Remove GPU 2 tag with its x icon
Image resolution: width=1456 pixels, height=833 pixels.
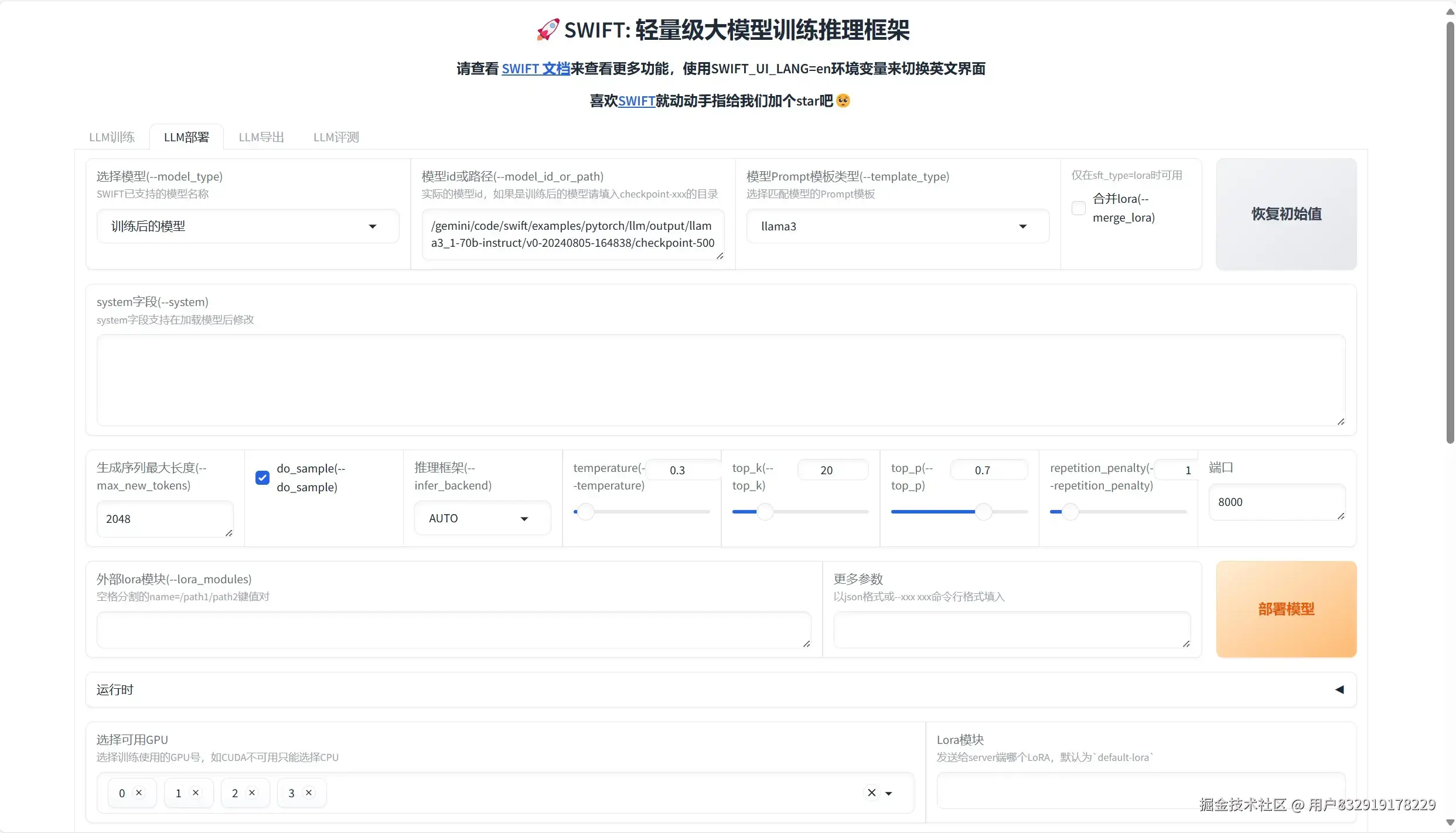point(252,793)
